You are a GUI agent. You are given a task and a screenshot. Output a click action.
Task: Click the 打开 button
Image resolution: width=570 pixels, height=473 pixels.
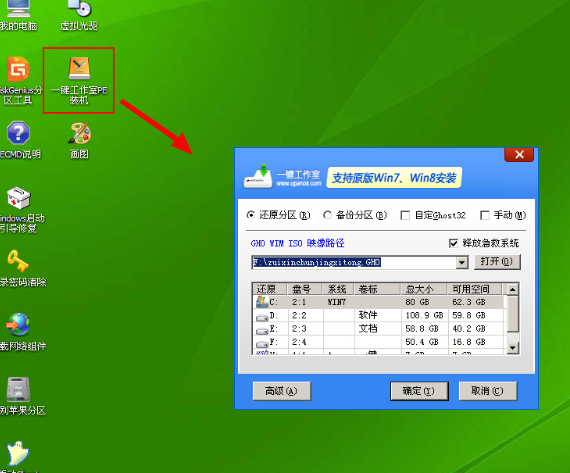coord(497,262)
